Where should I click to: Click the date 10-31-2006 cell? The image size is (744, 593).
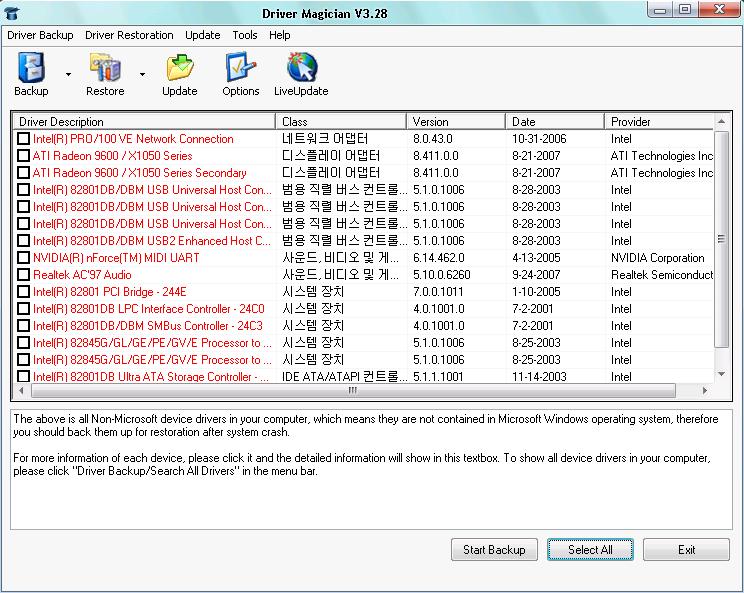click(x=539, y=139)
